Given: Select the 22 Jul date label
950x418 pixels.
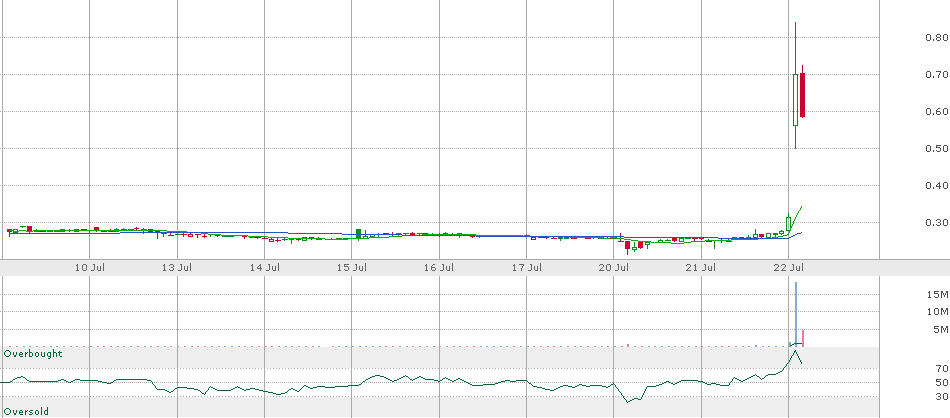Looking at the screenshot, I should [789, 267].
